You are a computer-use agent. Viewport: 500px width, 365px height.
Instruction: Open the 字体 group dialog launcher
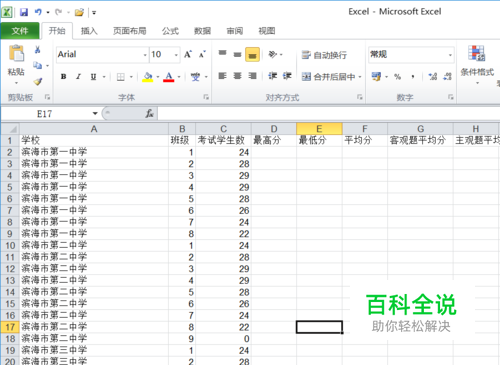pyautogui.click(x=206, y=97)
